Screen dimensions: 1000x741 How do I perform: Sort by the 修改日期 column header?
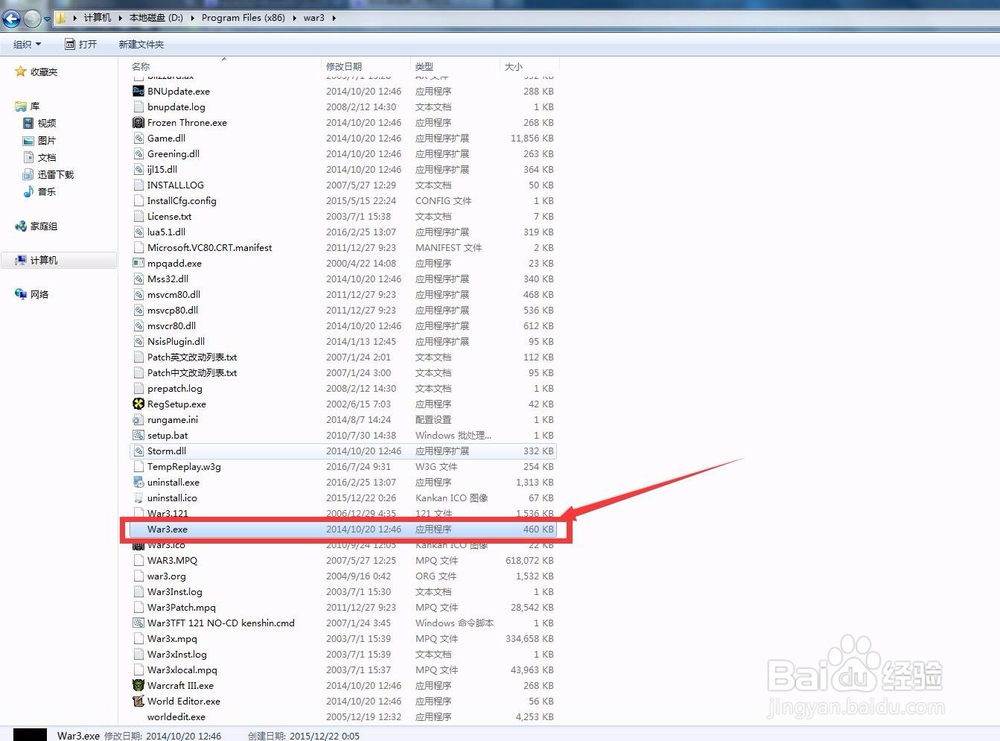(344, 66)
